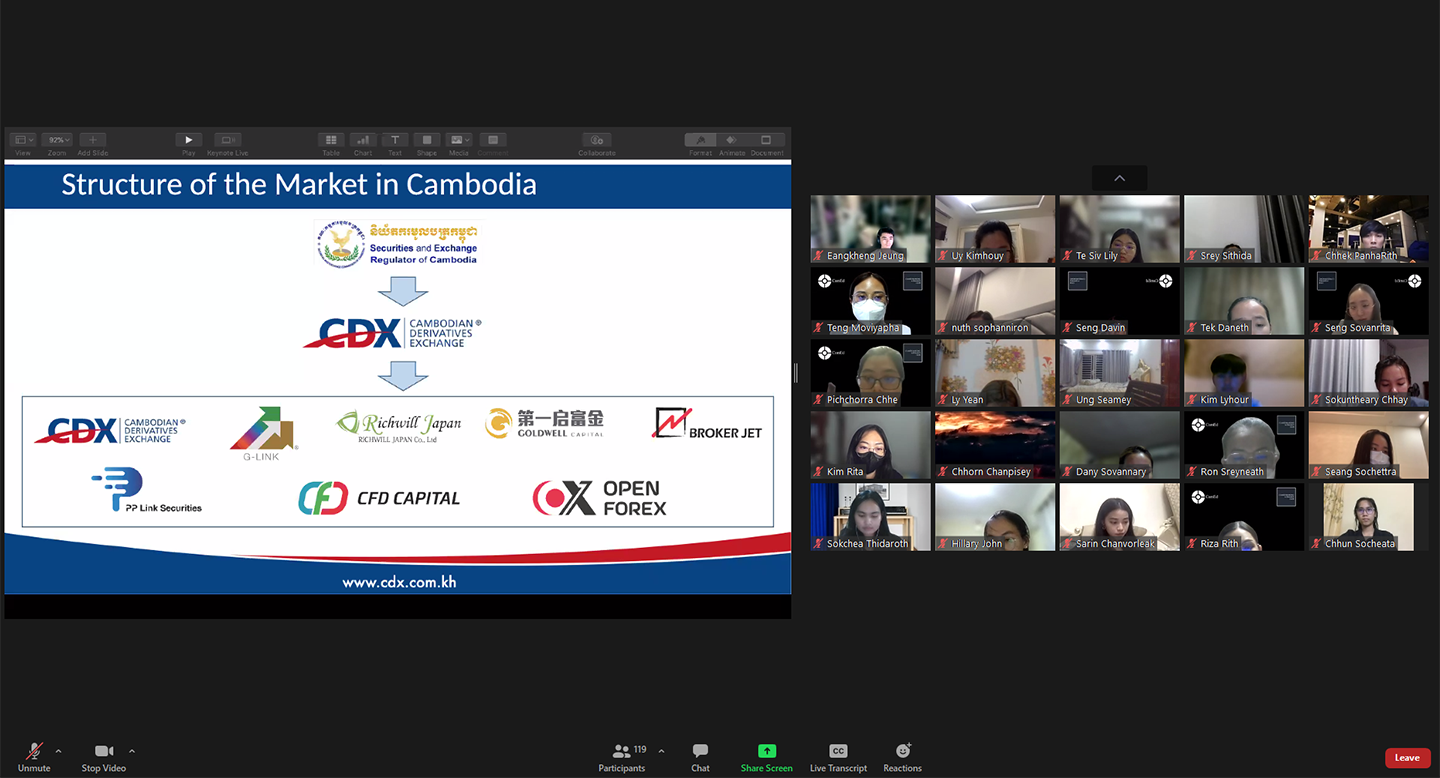Select Dany Sovannary's video tile
Screen dimensions: 1440x778
(x=1119, y=445)
